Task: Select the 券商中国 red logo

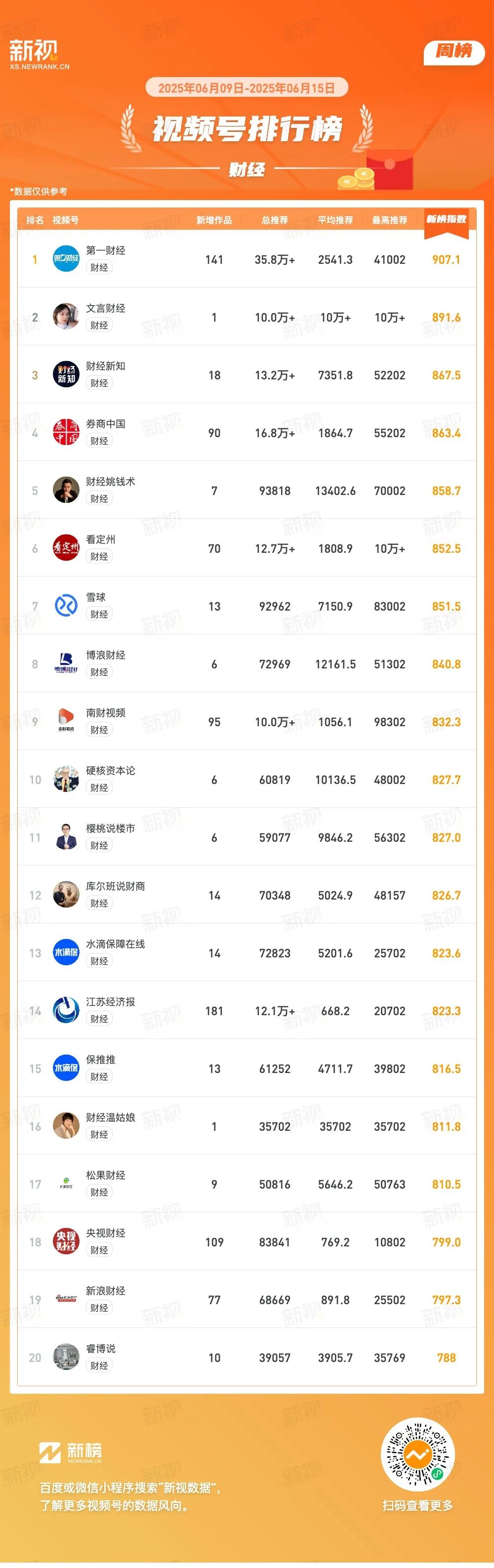Action: (66, 432)
